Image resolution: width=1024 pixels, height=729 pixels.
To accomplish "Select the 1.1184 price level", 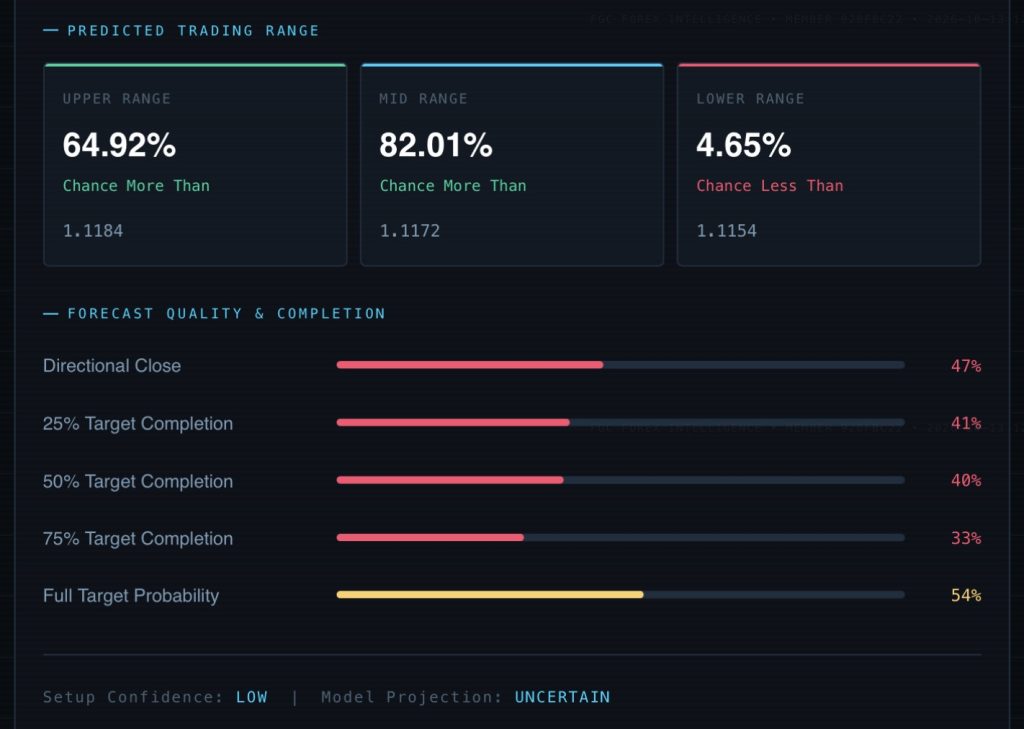I will (93, 231).
